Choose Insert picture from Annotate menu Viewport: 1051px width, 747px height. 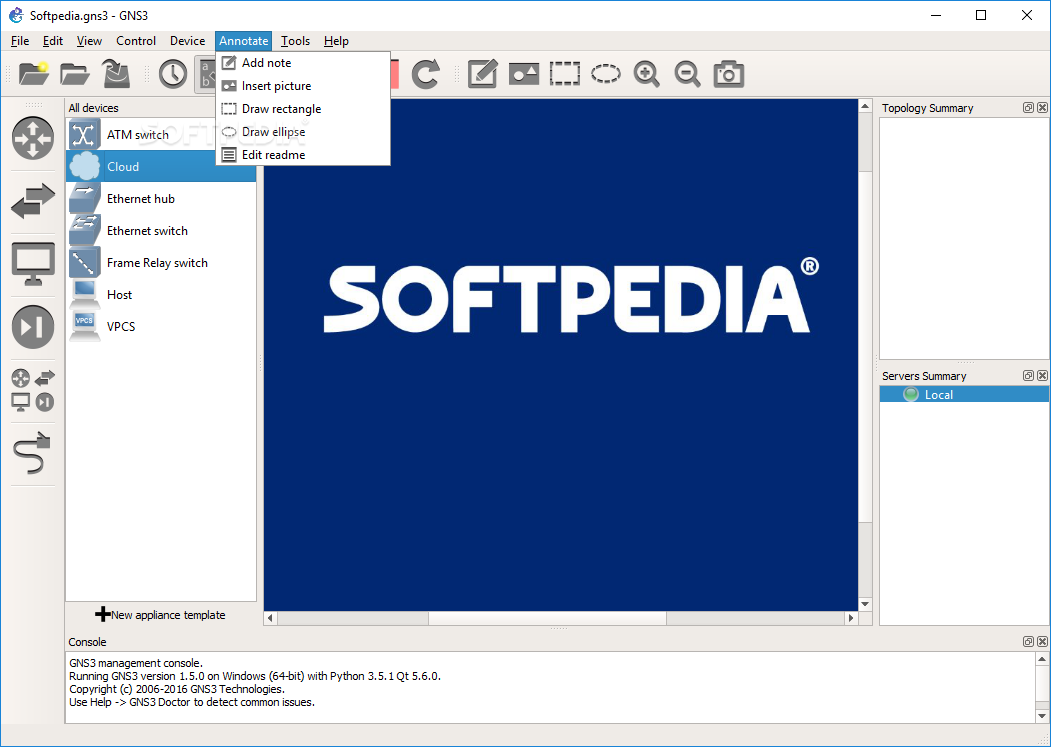pyautogui.click(x=303, y=86)
